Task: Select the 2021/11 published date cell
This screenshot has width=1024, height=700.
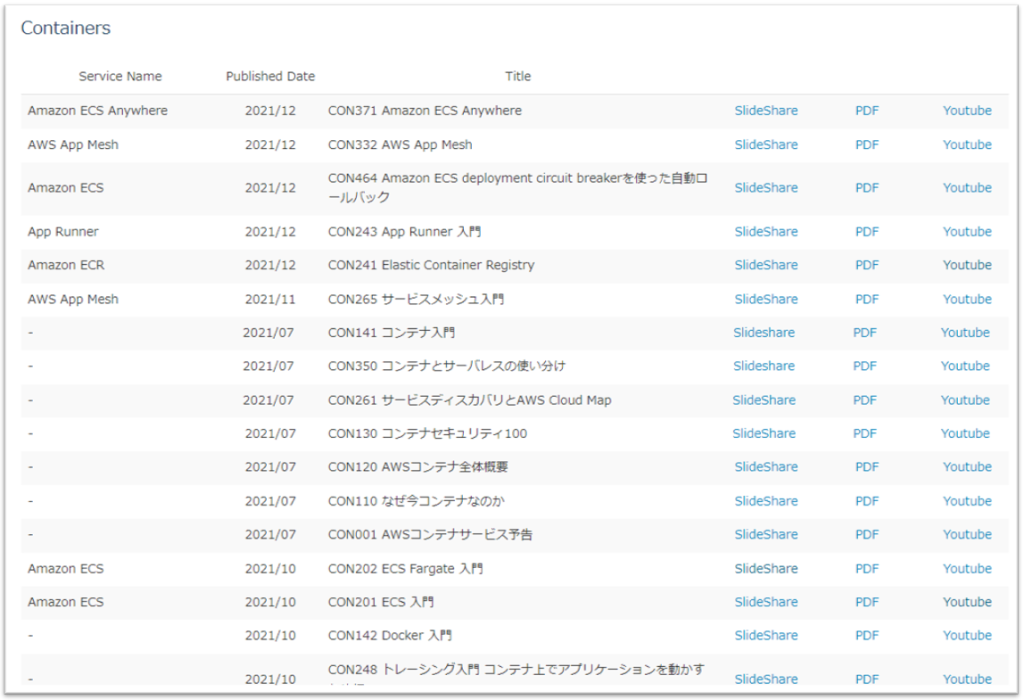Action: click(270, 299)
